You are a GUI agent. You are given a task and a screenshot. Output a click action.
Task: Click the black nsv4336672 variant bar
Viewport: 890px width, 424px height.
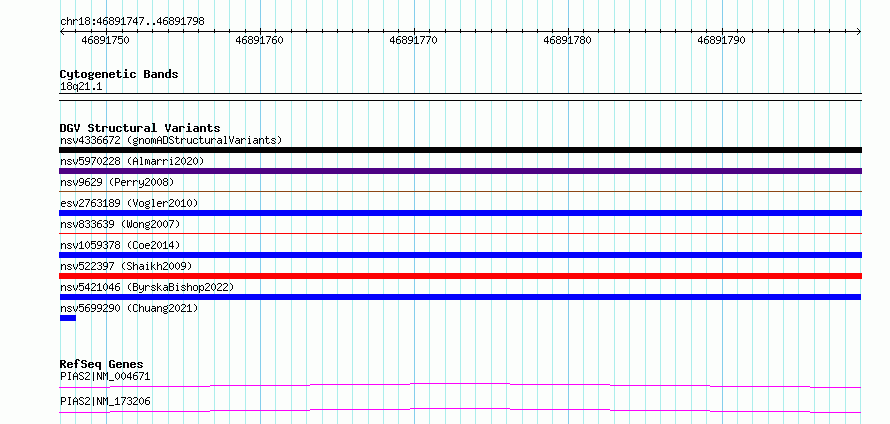(460, 150)
